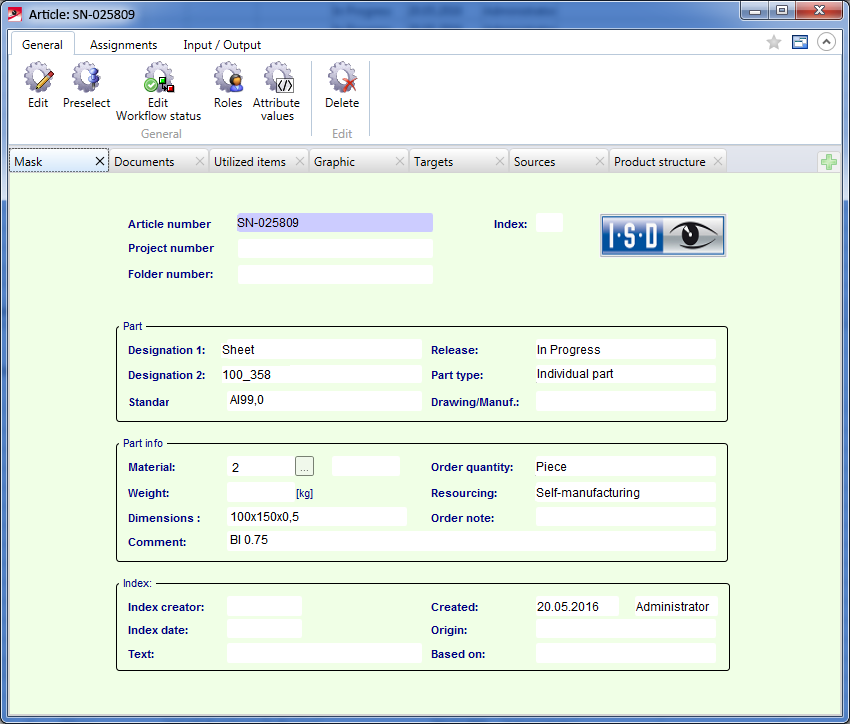Click the Comment text field

click(470, 541)
